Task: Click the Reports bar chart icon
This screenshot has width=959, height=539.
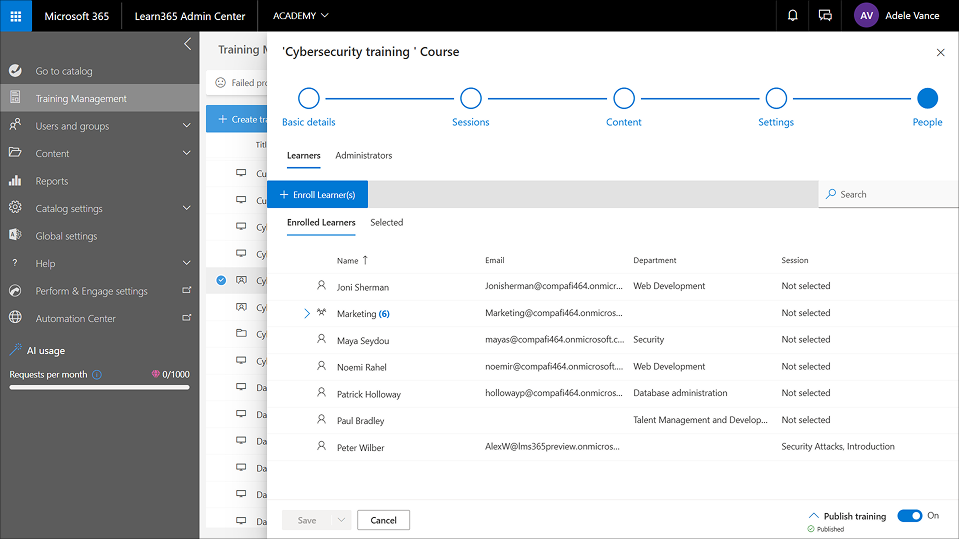Action: pos(15,180)
